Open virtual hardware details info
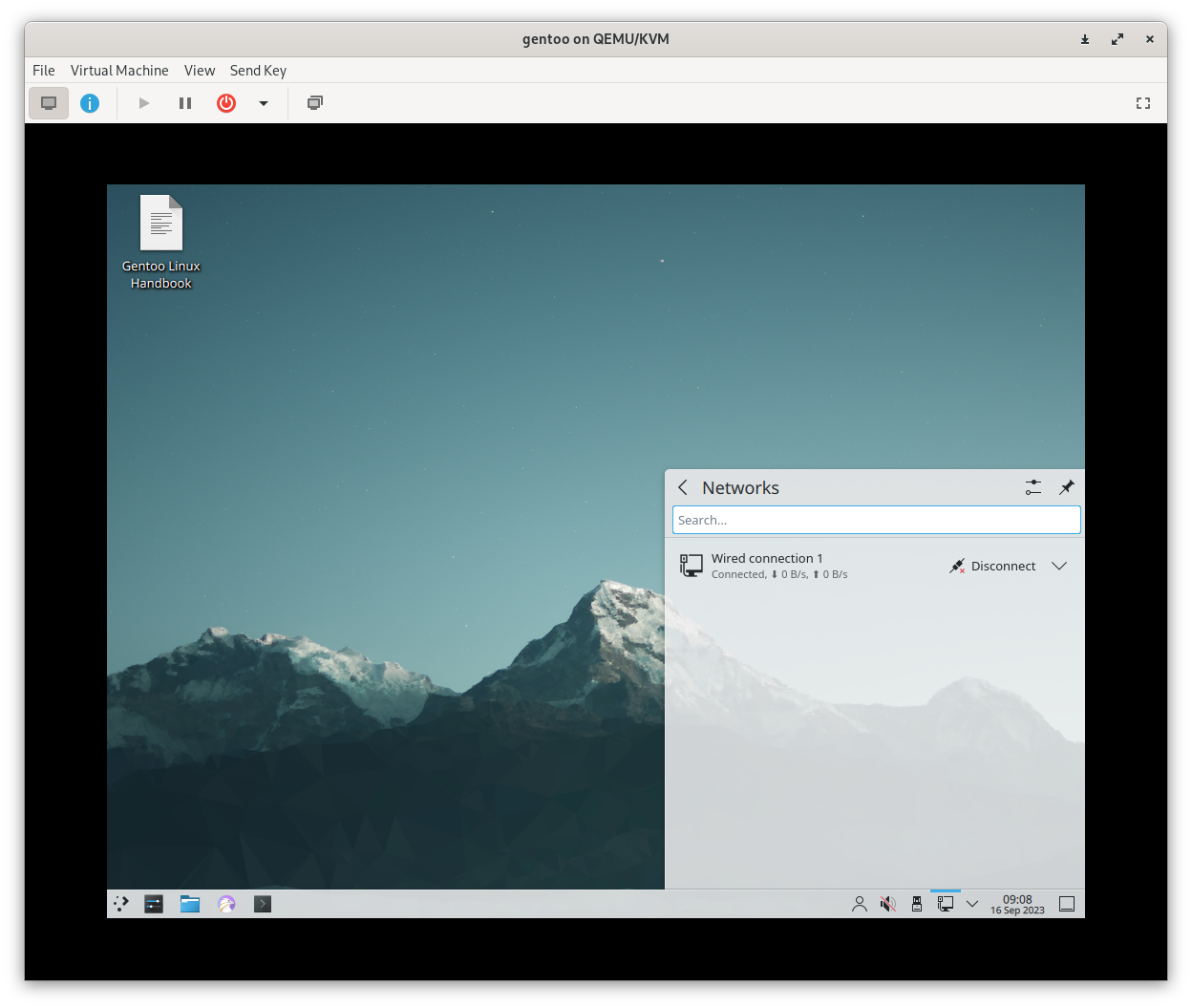The width and height of the screenshot is (1192, 1008). tap(90, 103)
